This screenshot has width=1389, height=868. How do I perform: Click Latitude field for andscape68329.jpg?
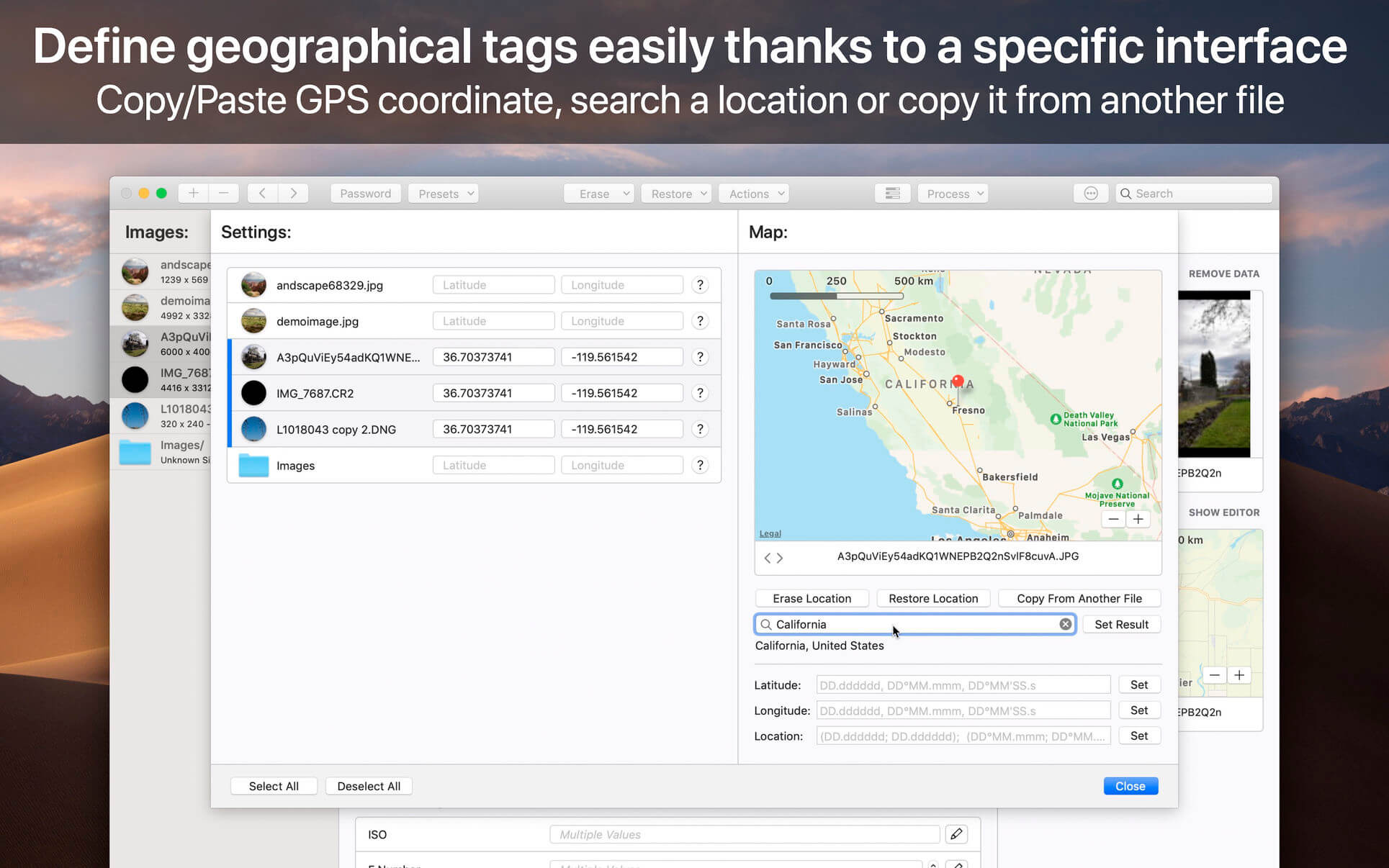tap(493, 285)
